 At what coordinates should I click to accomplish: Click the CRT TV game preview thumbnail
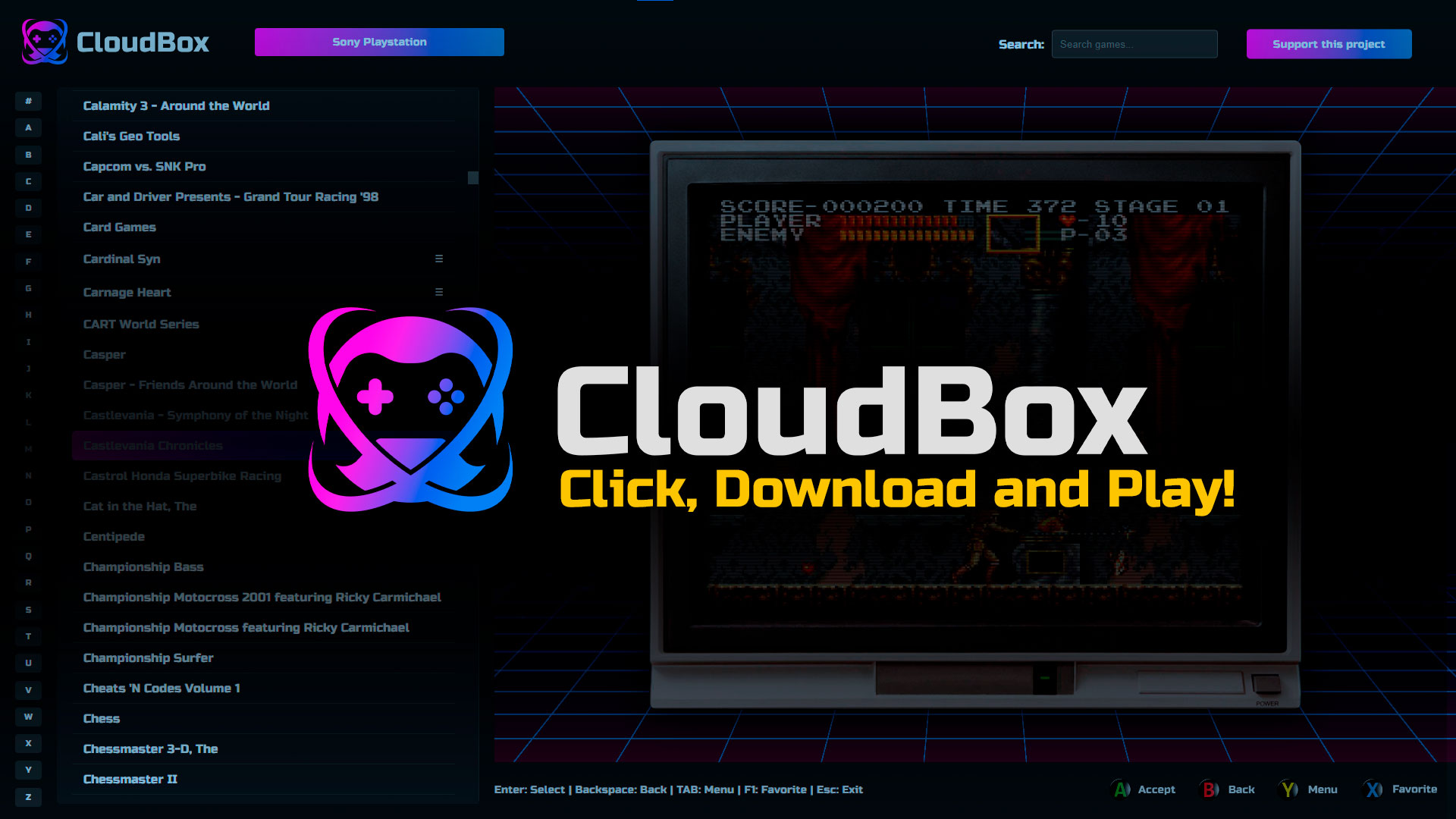(975, 425)
